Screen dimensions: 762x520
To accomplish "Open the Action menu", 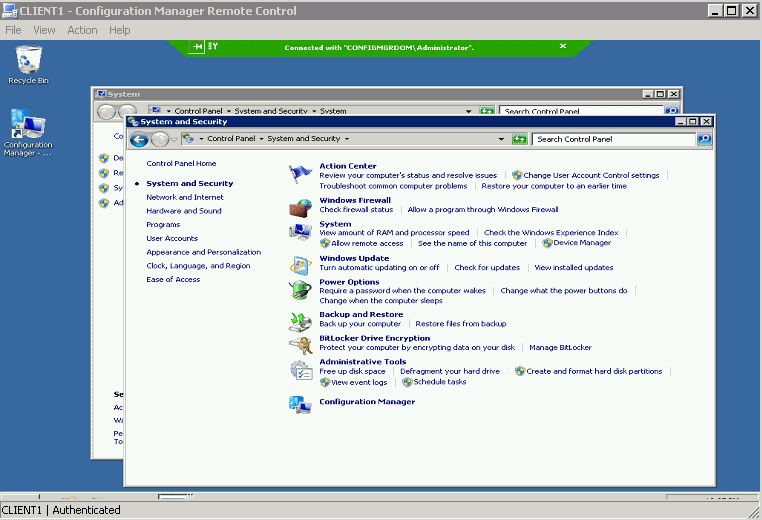I will [82, 30].
